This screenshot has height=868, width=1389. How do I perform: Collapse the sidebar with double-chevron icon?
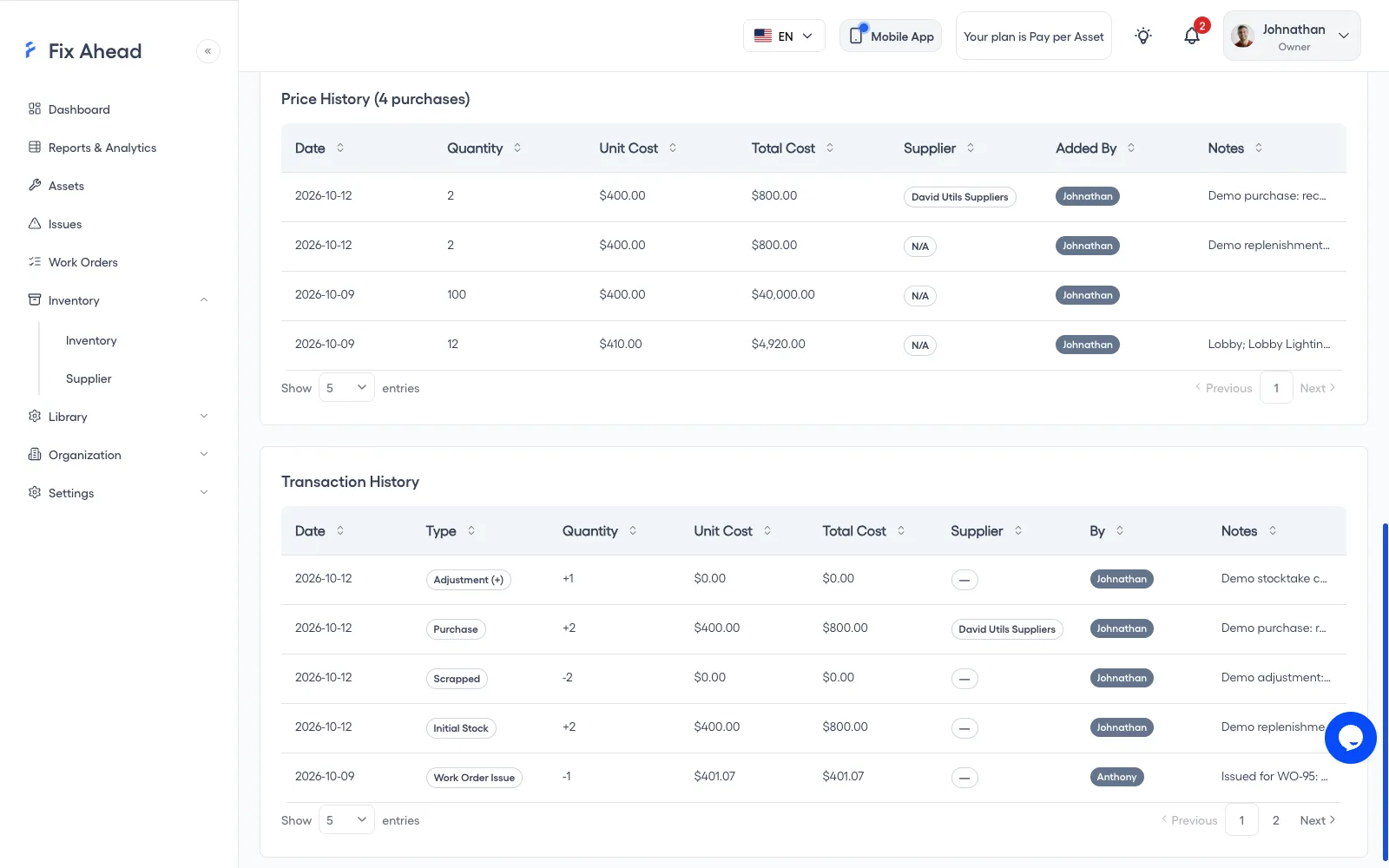tap(208, 51)
